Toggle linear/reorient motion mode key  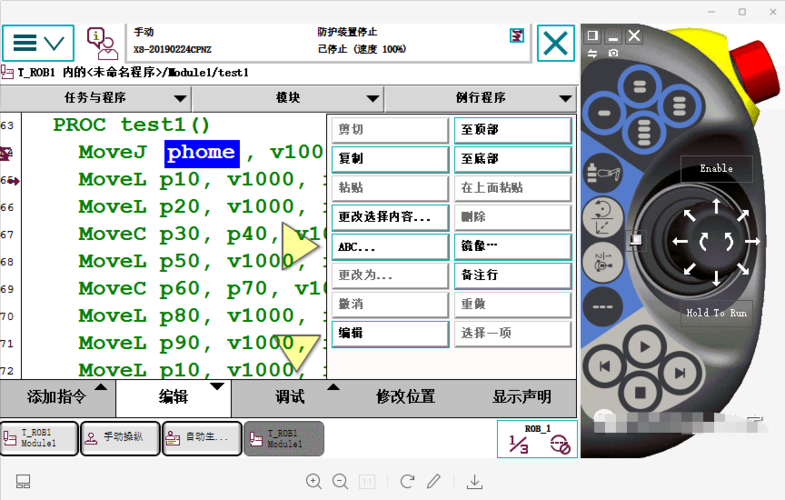point(603,218)
